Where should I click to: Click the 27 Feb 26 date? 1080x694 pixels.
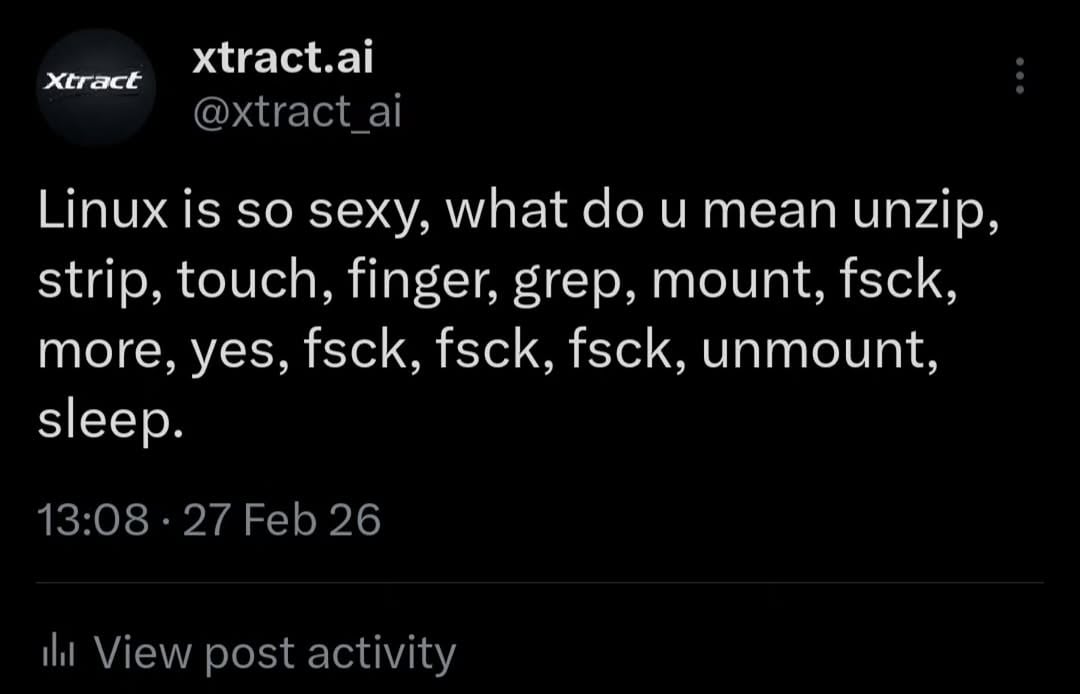coord(282,520)
